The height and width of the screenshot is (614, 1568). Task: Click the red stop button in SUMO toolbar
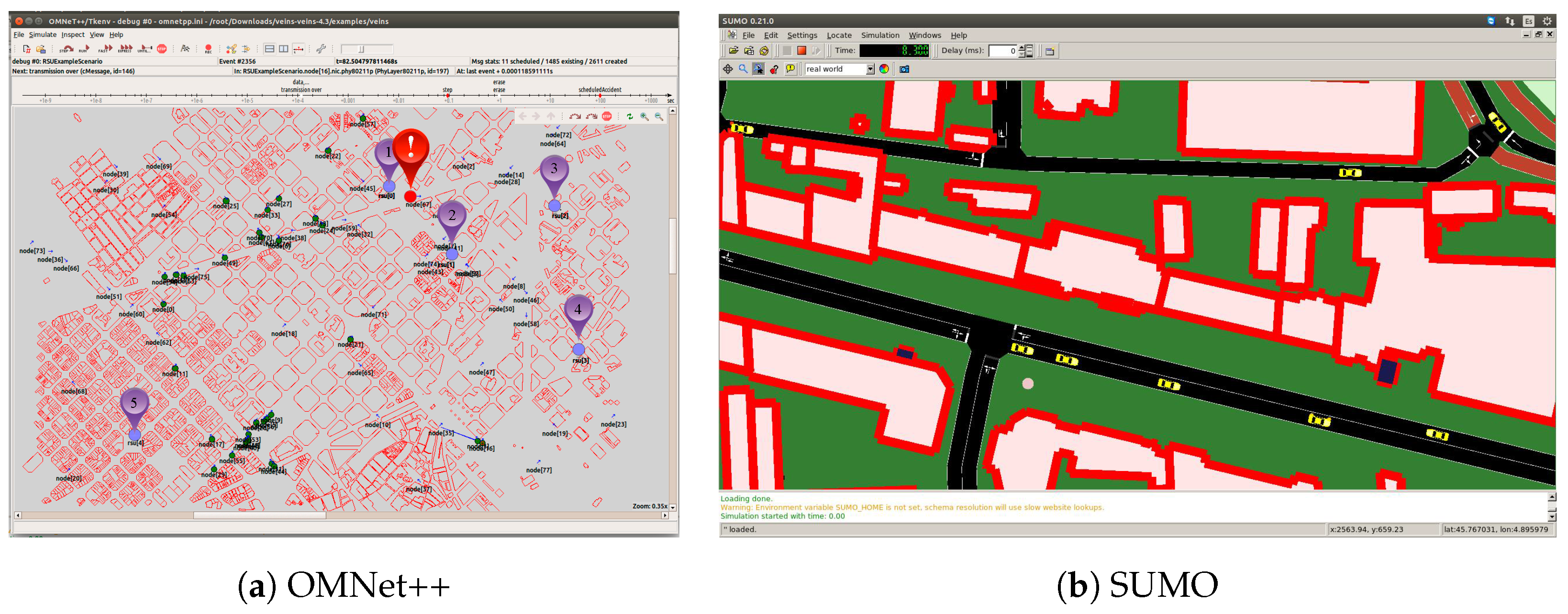[x=801, y=51]
